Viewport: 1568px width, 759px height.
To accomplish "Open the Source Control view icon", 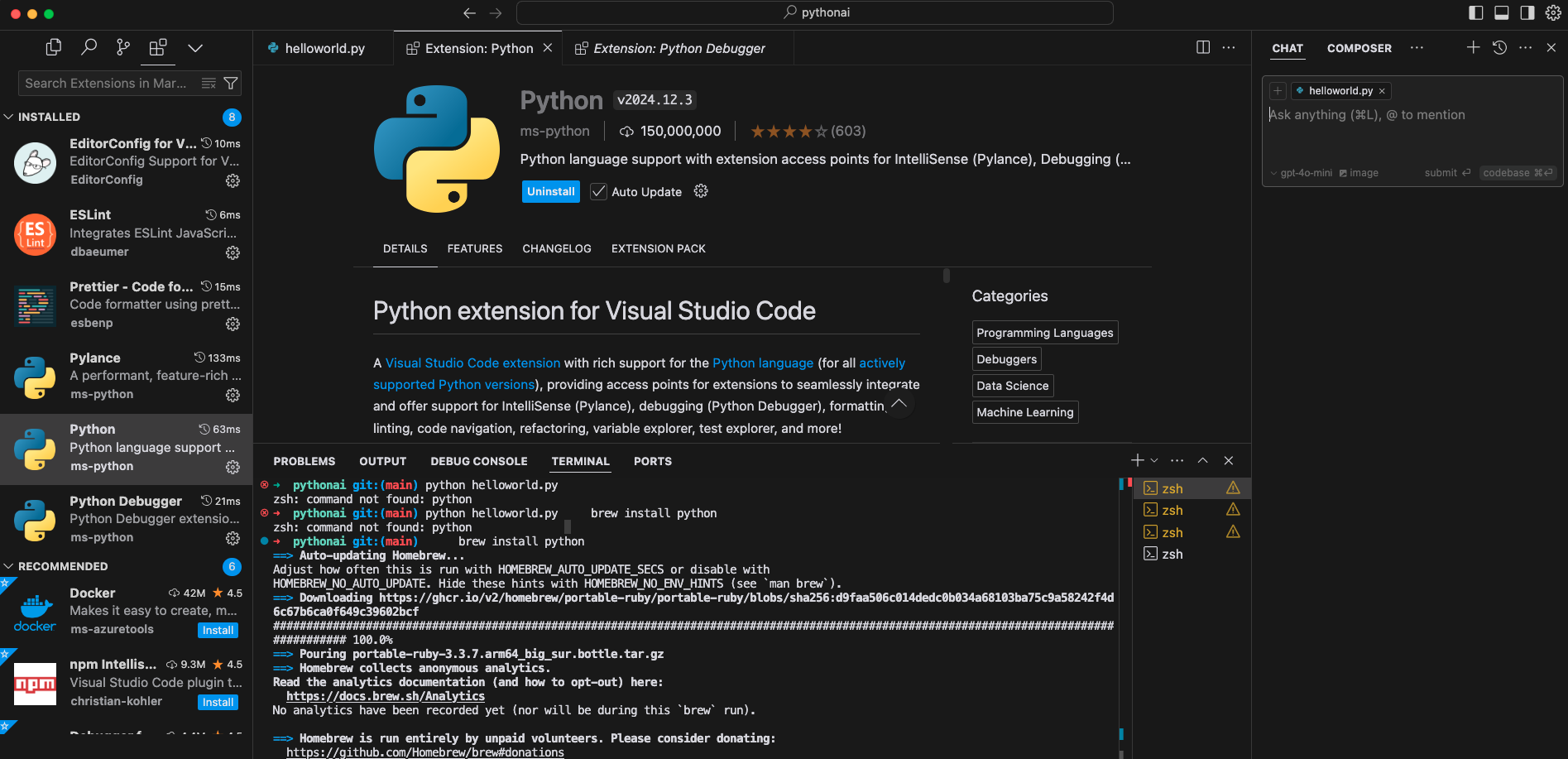I will pyautogui.click(x=123, y=47).
